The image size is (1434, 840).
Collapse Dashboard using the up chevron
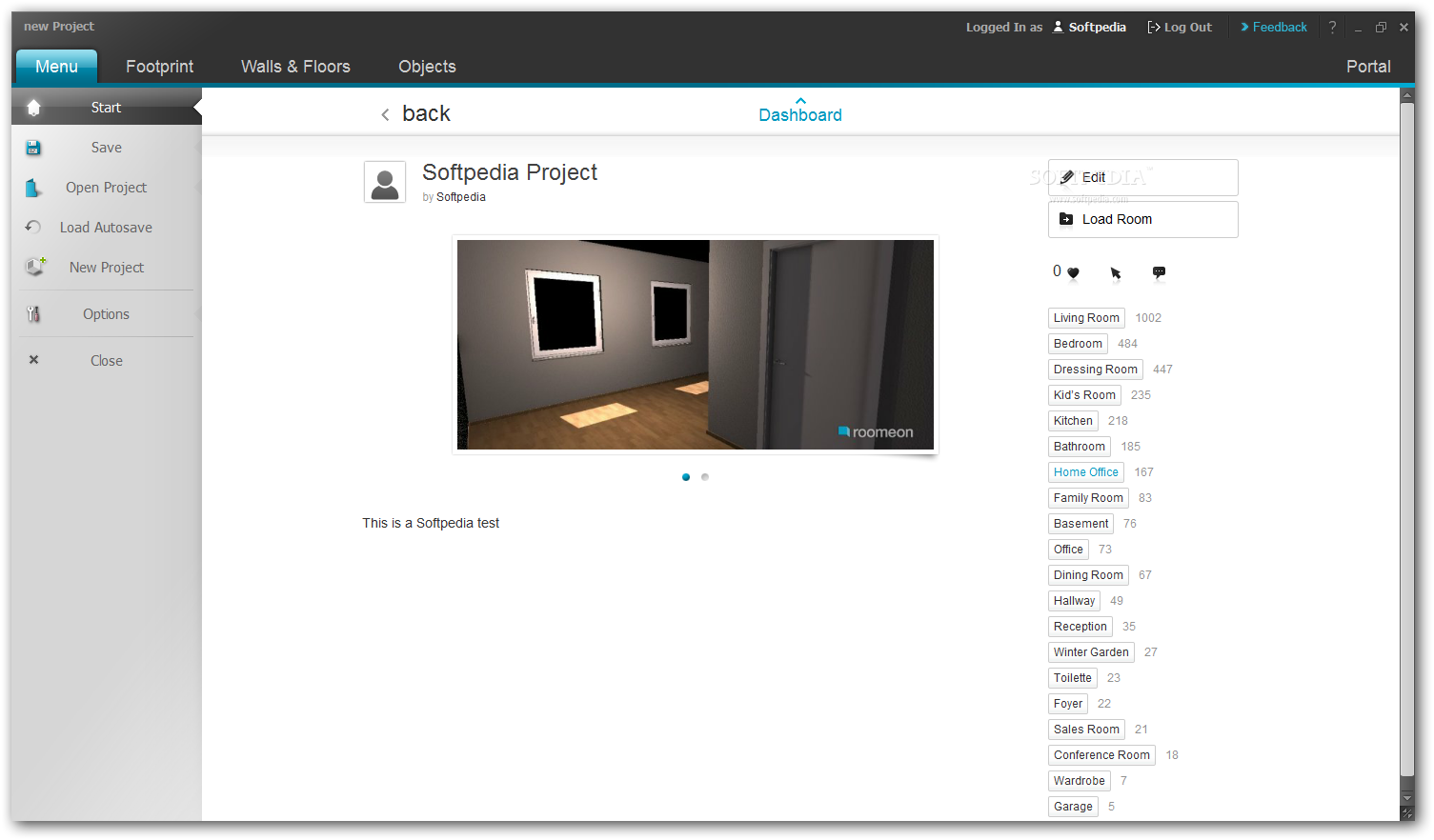coord(800,100)
